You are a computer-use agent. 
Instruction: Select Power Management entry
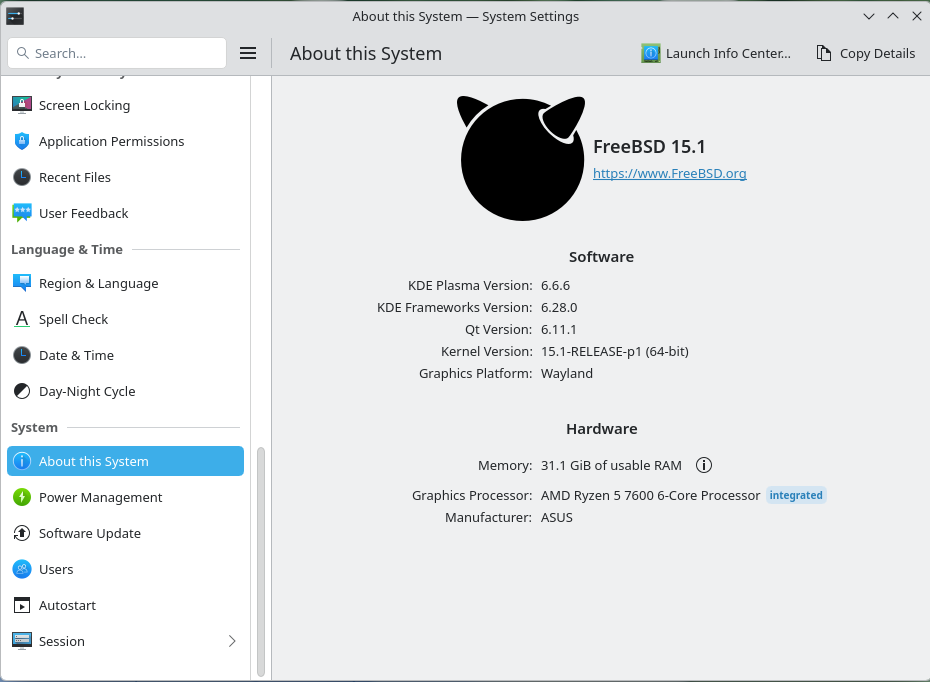125,497
